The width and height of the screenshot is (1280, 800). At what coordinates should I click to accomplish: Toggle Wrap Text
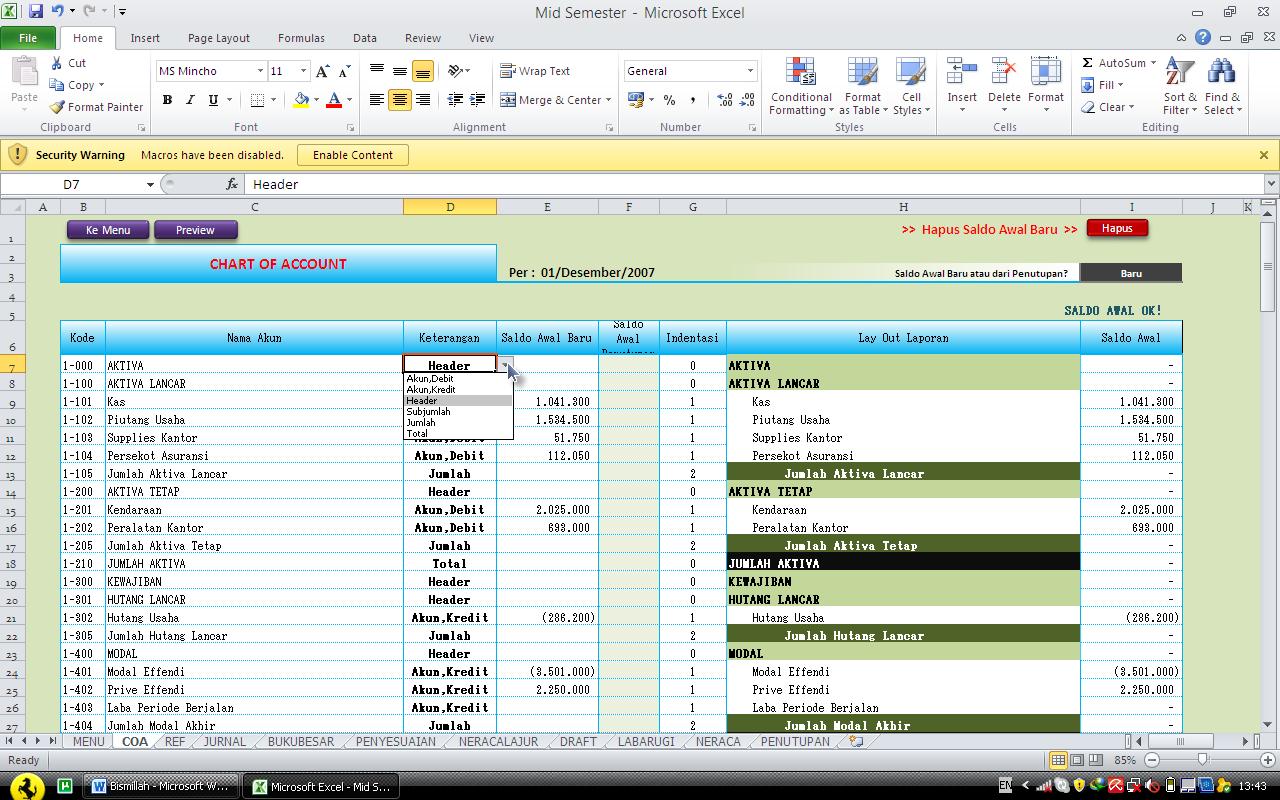coord(536,71)
